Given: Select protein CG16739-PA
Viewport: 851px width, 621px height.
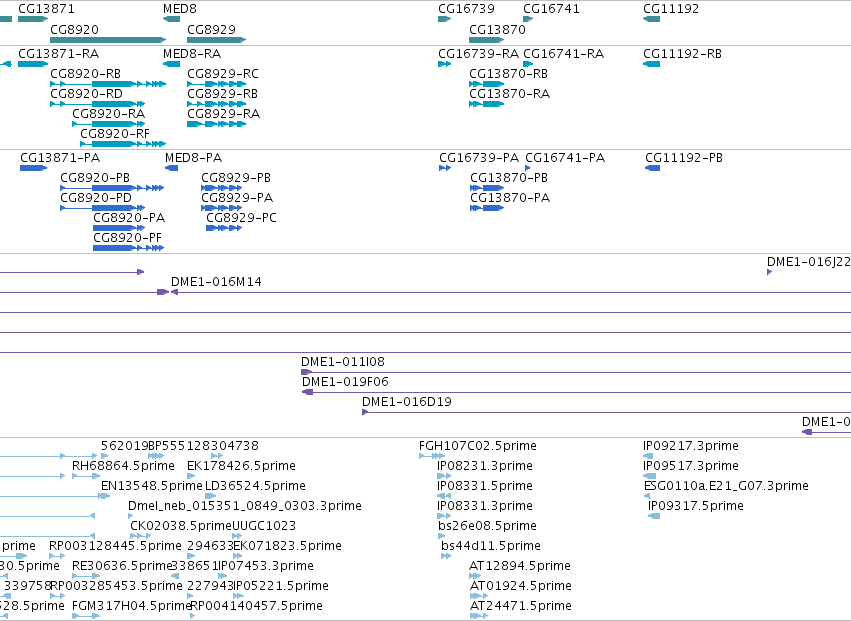Looking at the screenshot, I should click(x=479, y=158).
